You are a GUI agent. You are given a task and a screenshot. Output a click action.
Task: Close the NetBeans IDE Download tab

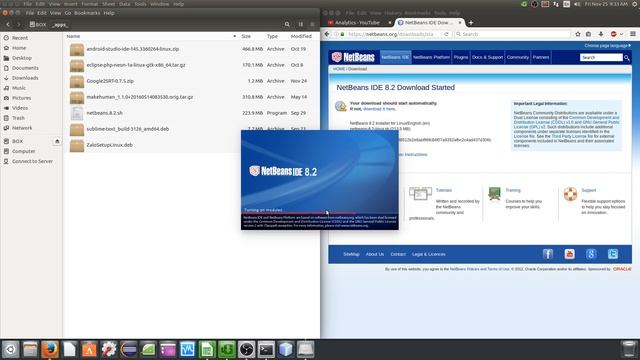[460, 23]
